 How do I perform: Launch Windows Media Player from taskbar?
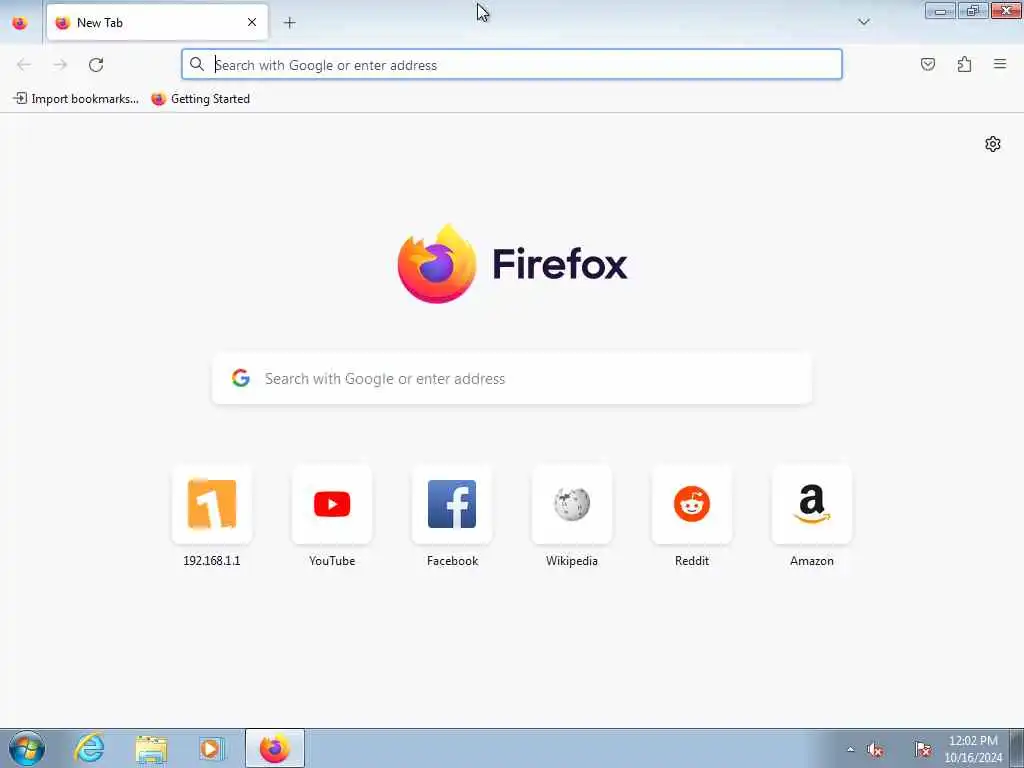211,748
